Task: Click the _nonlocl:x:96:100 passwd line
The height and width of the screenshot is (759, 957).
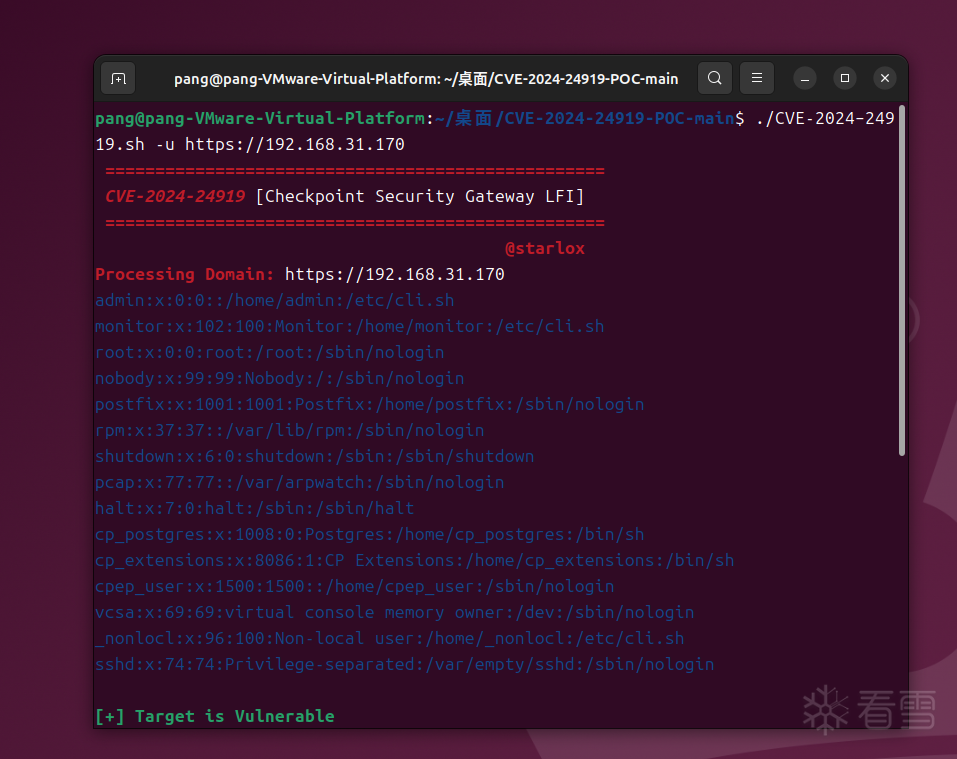Action: click(x=390, y=638)
